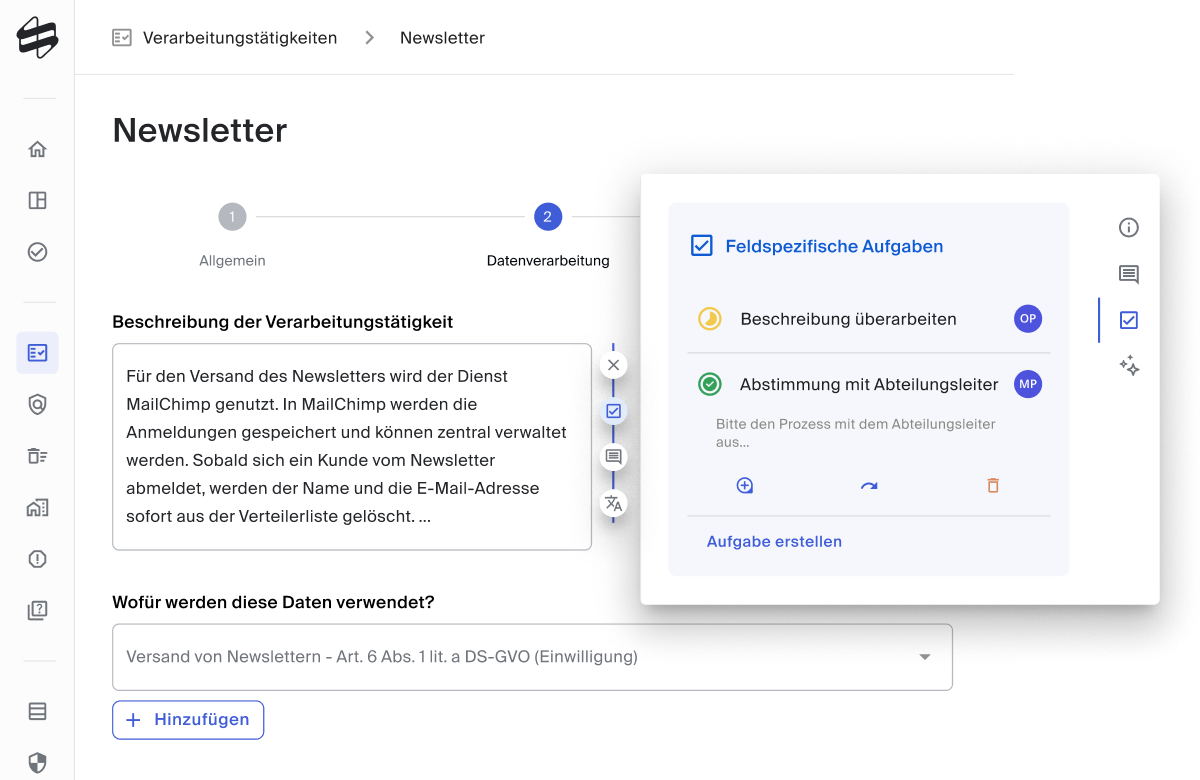
Task: Click the checkbox icon beside Feldspezifische Aufgaben heading
Action: (x=702, y=246)
